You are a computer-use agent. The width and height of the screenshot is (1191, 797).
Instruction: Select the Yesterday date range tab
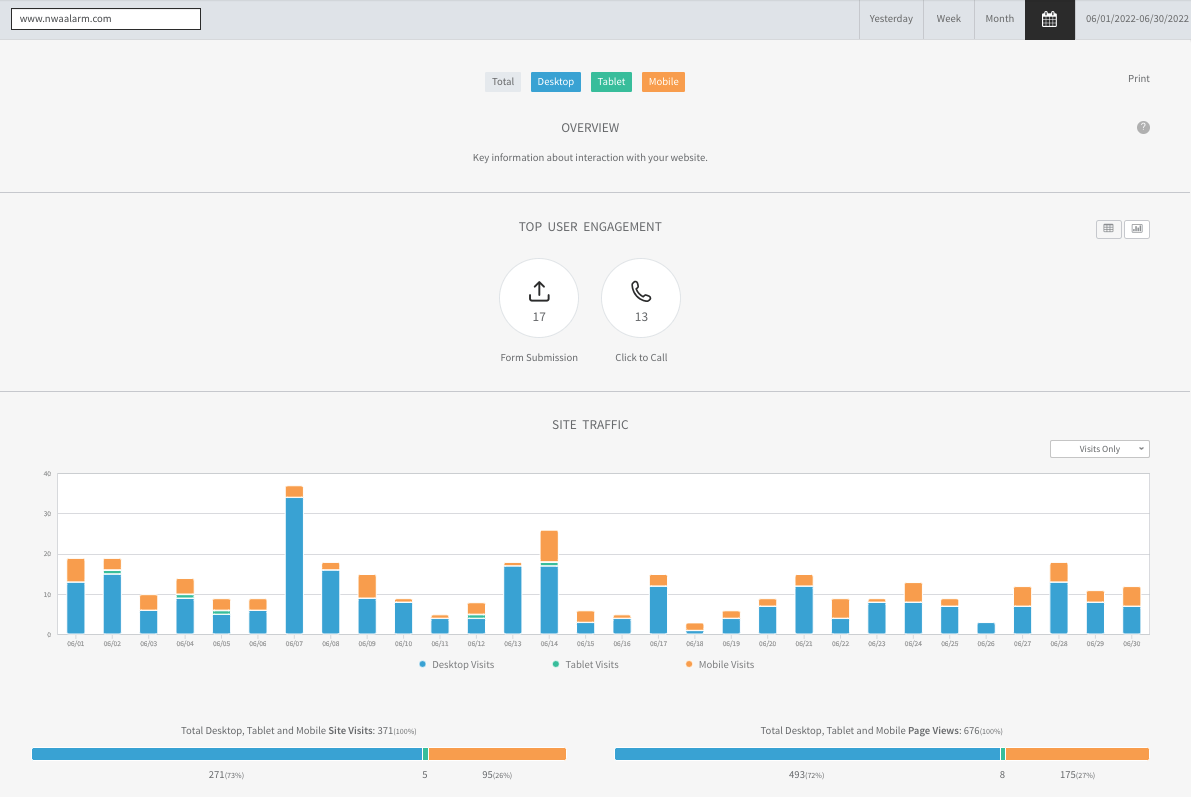[x=890, y=19]
